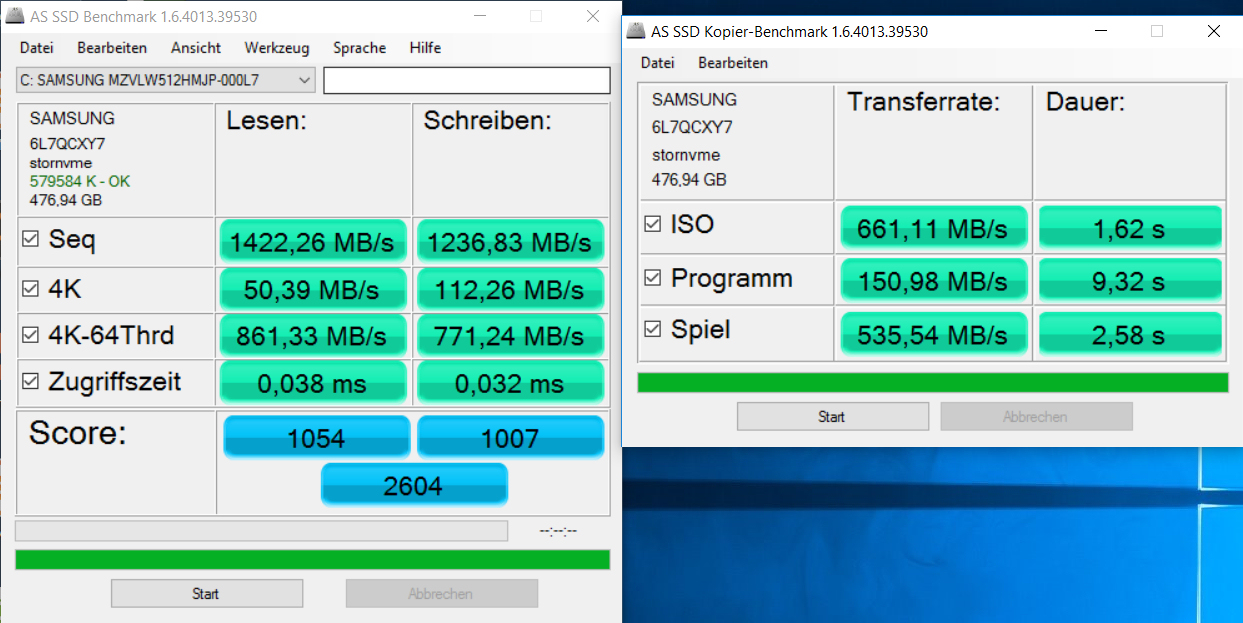Disable the Spiel copy test checkbox
Screen dimensions: 1243x623
click(x=653, y=330)
